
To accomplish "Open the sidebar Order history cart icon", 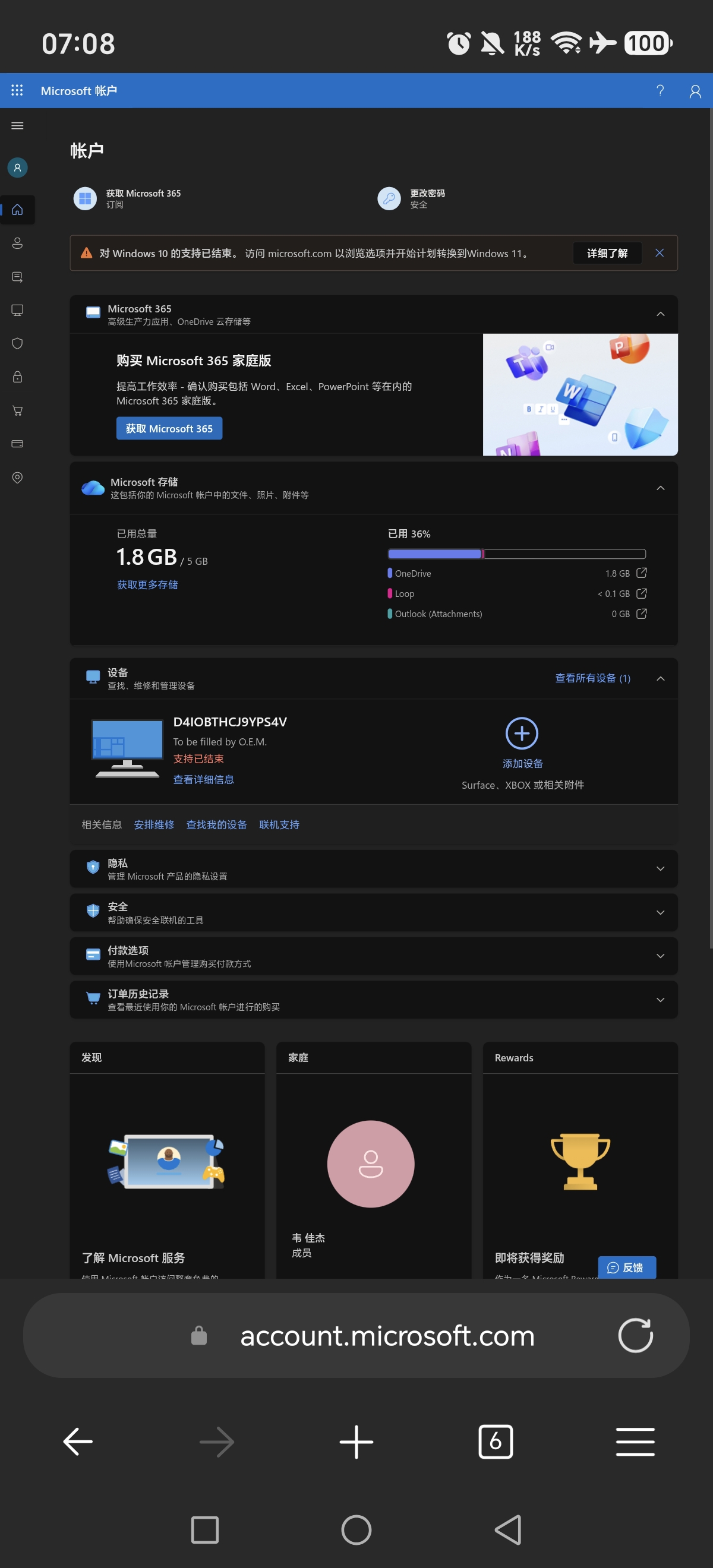I will tap(17, 410).
